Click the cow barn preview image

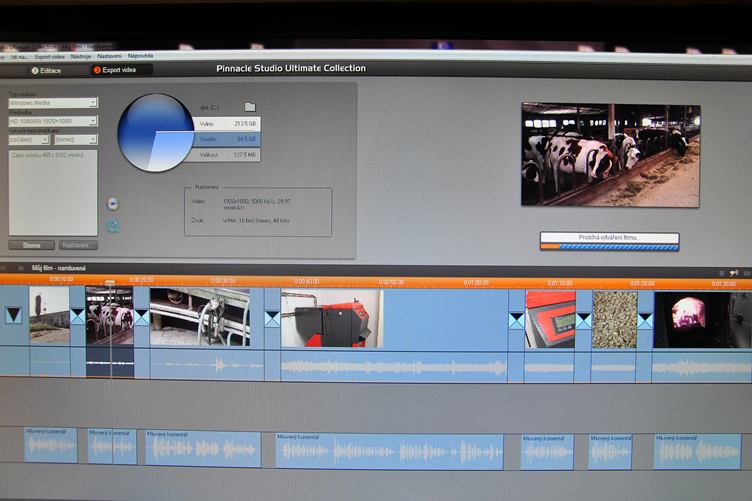tap(611, 155)
